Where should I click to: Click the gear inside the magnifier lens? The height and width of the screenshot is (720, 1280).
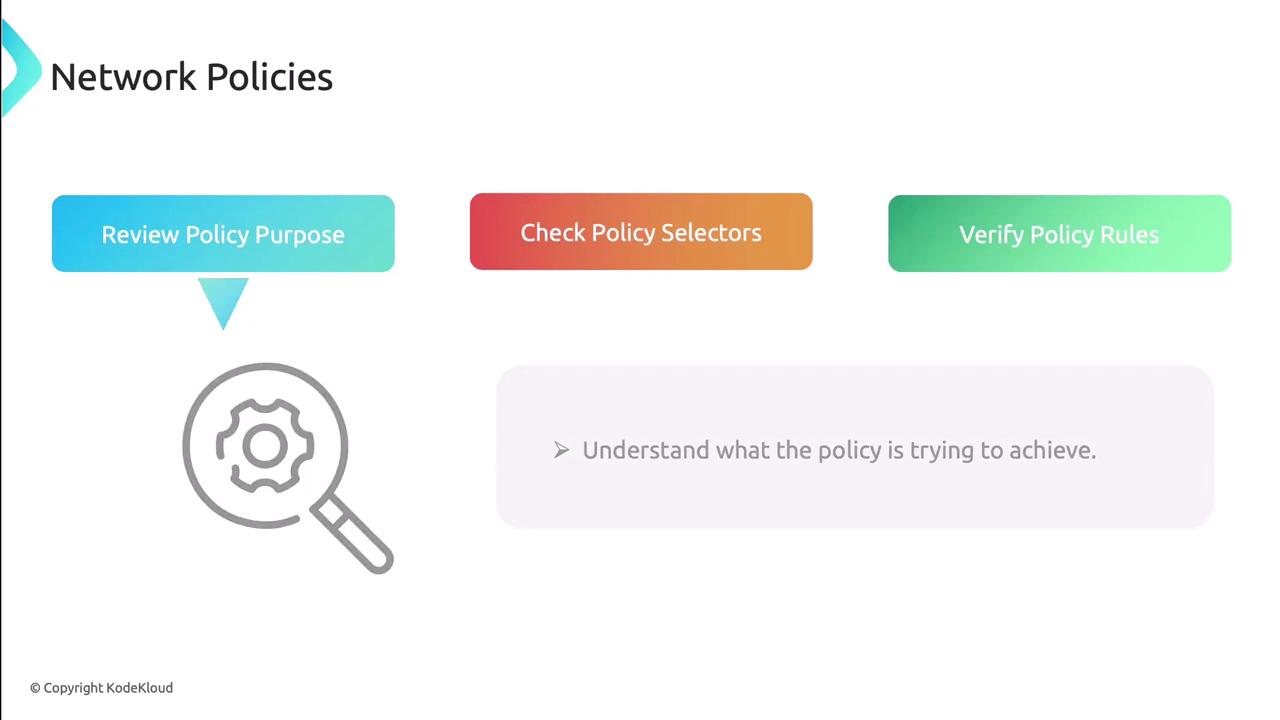click(x=265, y=446)
